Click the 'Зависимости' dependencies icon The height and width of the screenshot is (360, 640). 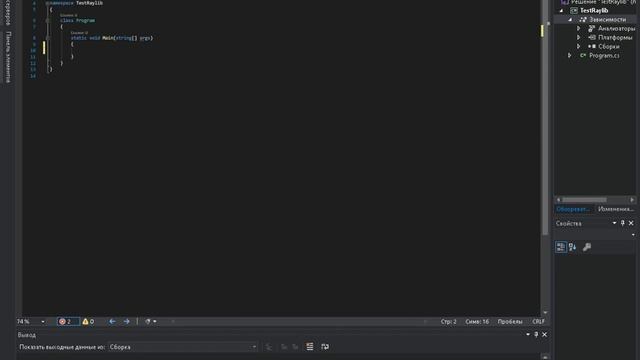point(583,20)
